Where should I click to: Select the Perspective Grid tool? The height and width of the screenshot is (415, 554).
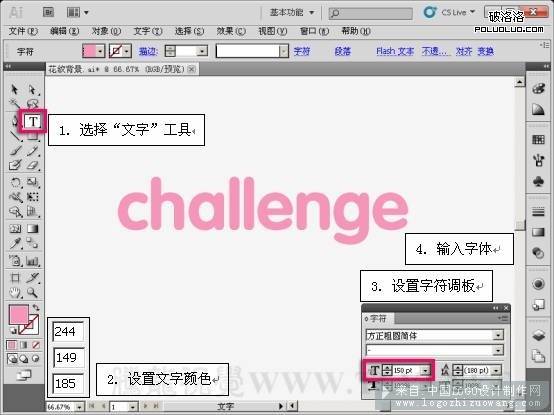tap(33, 212)
